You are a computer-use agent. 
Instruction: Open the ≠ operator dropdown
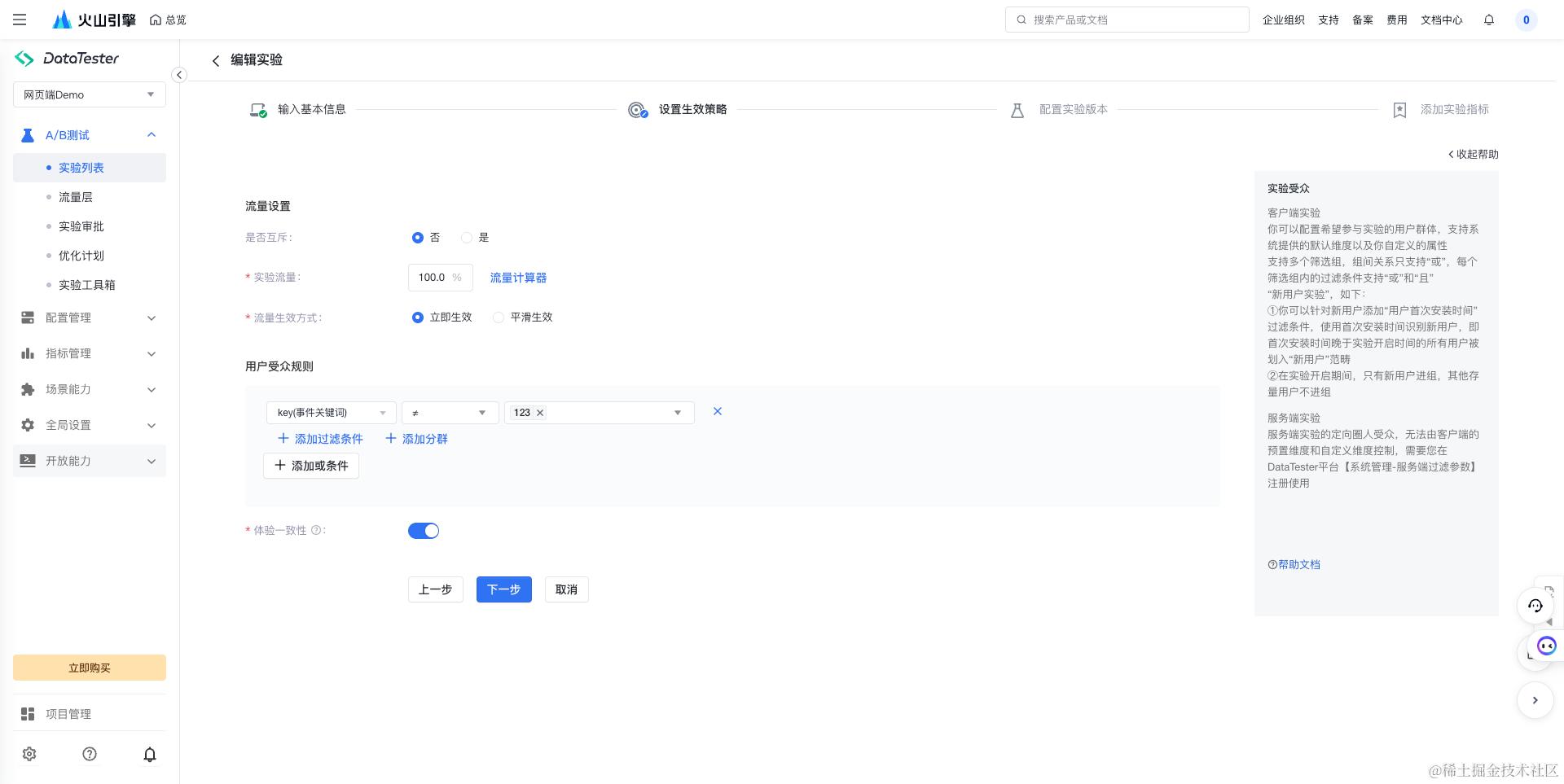click(x=450, y=413)
